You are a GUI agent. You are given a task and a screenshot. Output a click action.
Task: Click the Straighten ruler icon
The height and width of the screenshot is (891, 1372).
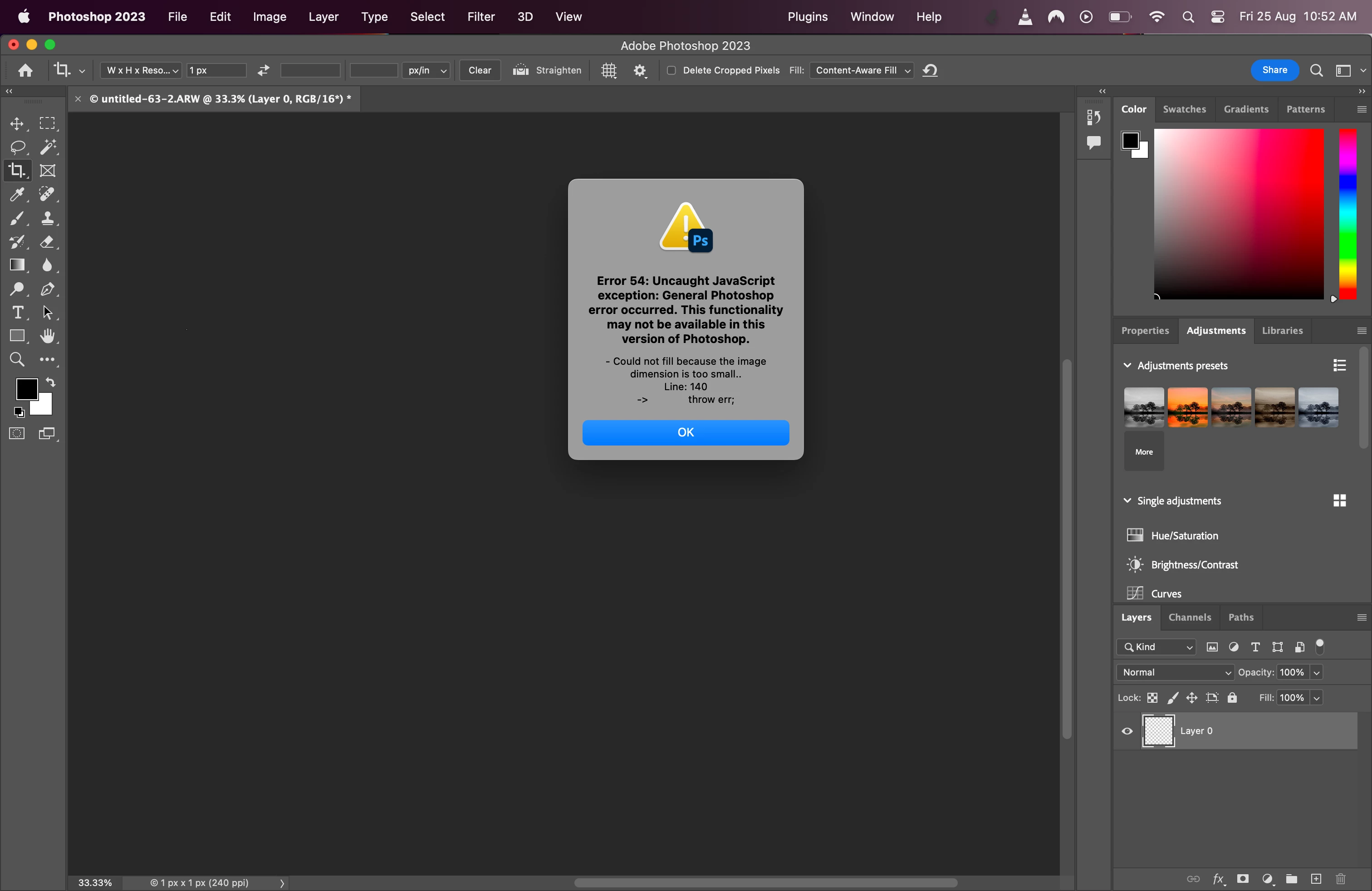520,70
